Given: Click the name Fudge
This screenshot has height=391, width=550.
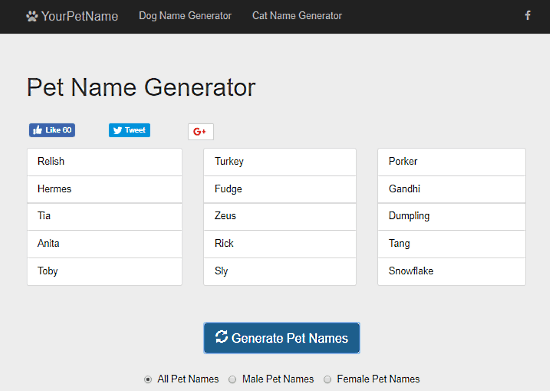Looking at the screenshot, I should tap(280, 189).
